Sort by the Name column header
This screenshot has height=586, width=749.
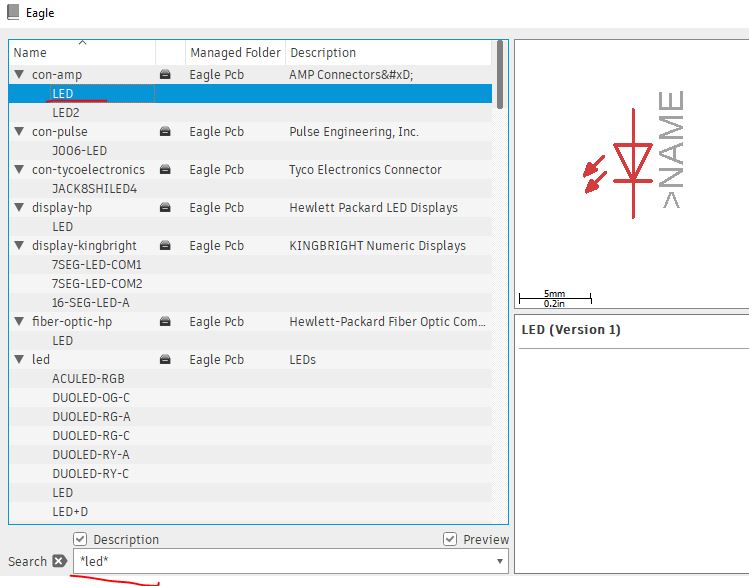[x=82, y=53]
